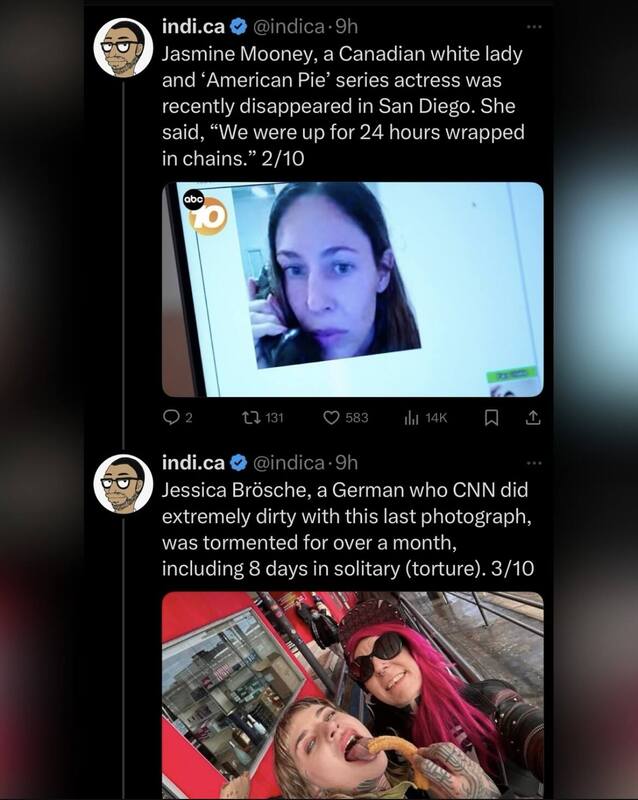Open @indica handle on the first tweet
The width and height of the screenshot is (638, 800).
coord(288,26)
